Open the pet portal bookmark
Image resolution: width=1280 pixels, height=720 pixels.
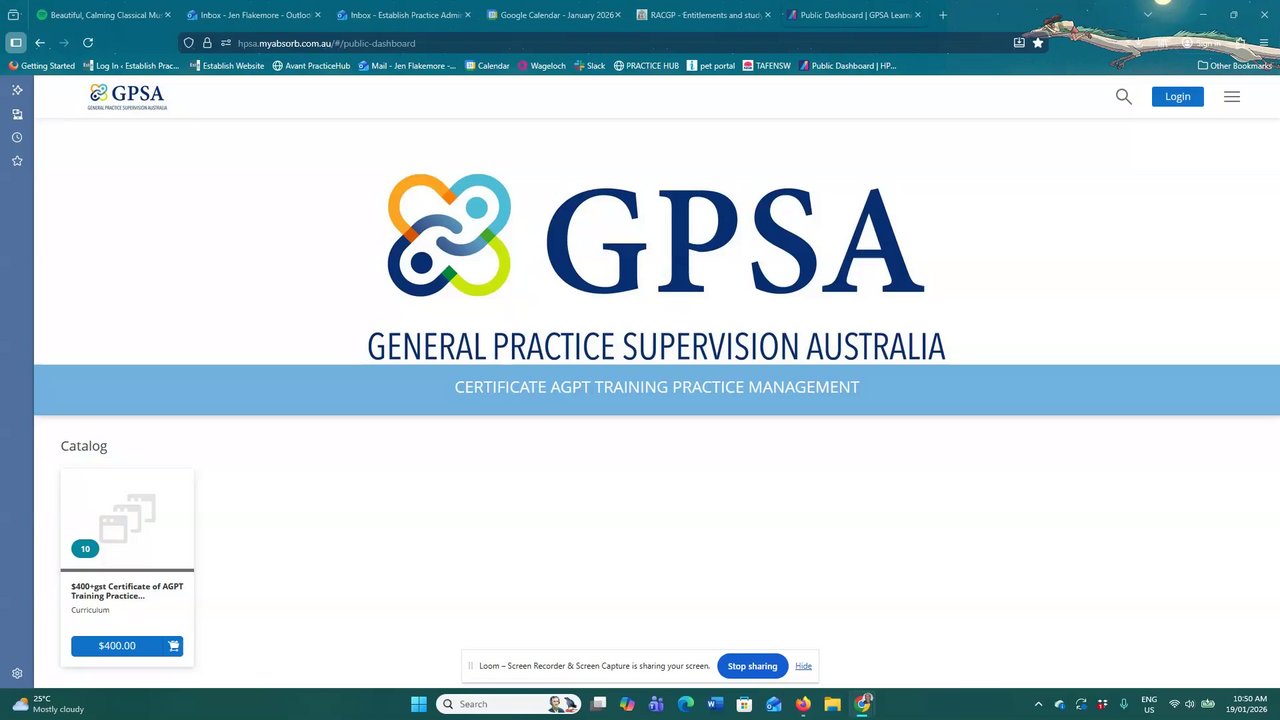pos(710,66)
